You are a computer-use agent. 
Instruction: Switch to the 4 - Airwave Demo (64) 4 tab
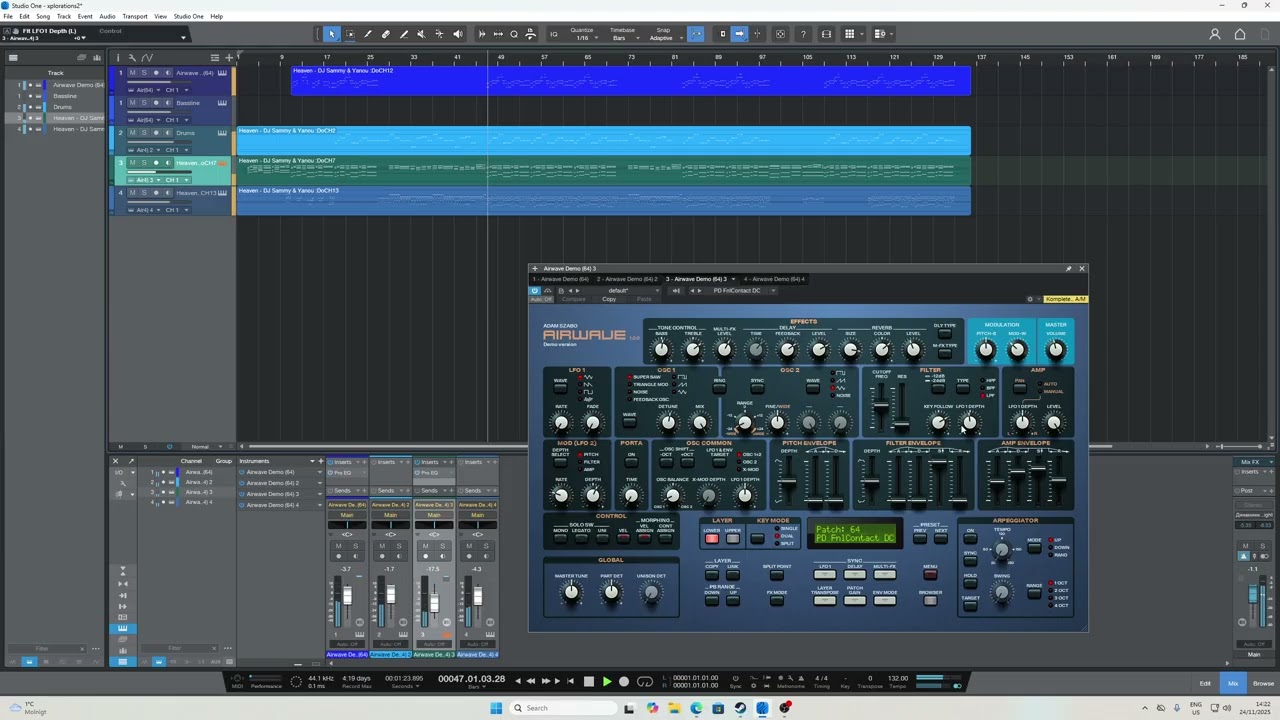[775, 279]
